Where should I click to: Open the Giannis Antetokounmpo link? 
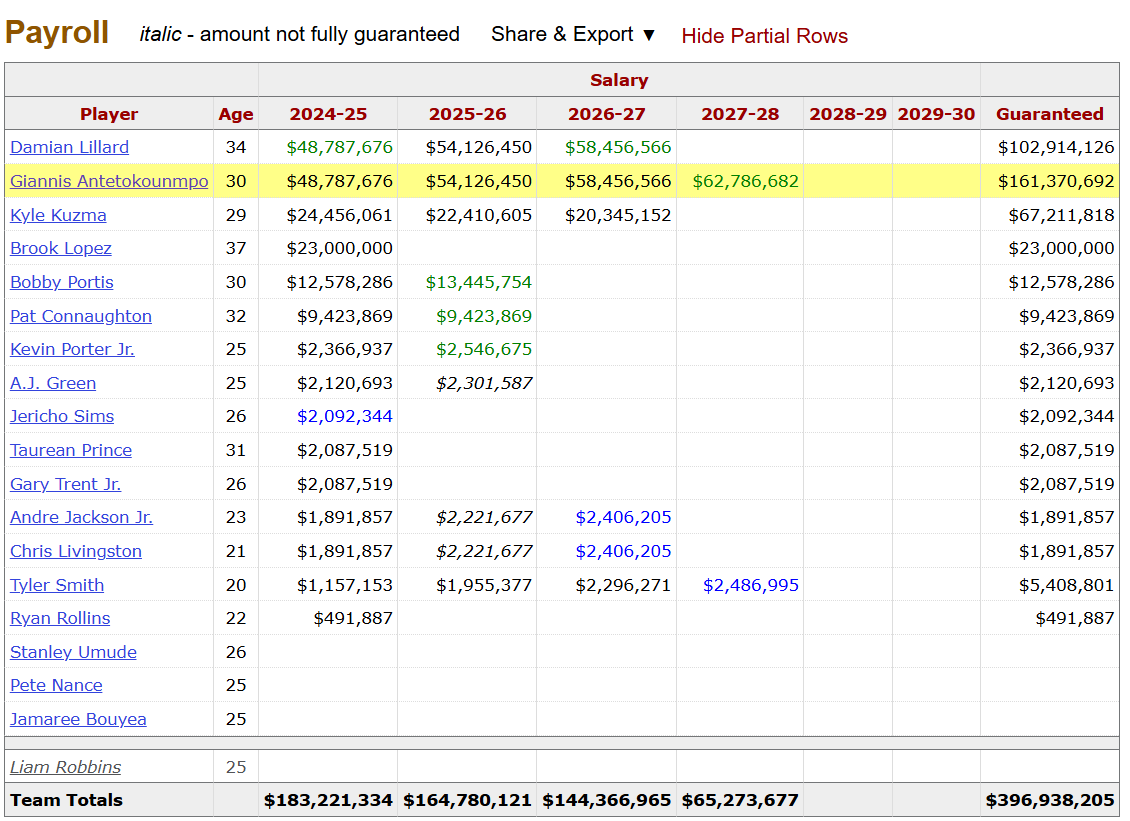[109, 181]
